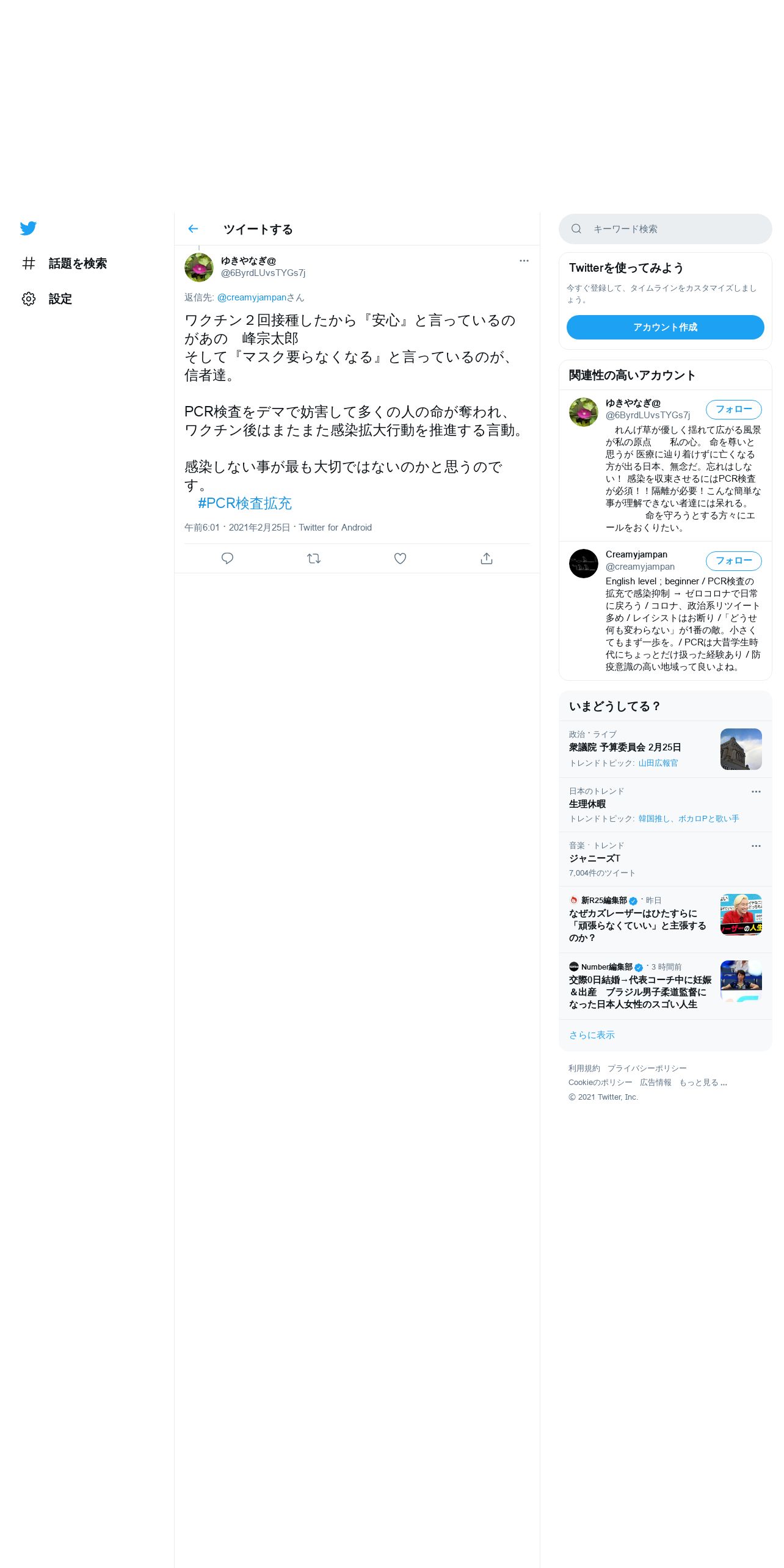The width and height of the screenshot is (784, 1568).
Task: Share the tweet via the share icon
Action: (487, 558)
